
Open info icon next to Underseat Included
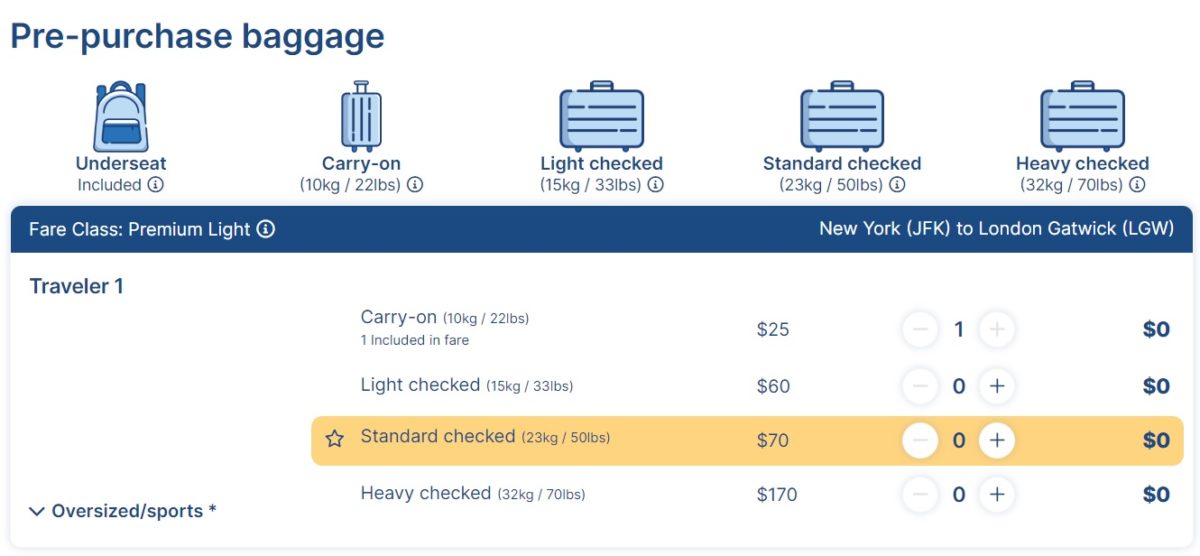pyautogui.click(x=156, y=185)
